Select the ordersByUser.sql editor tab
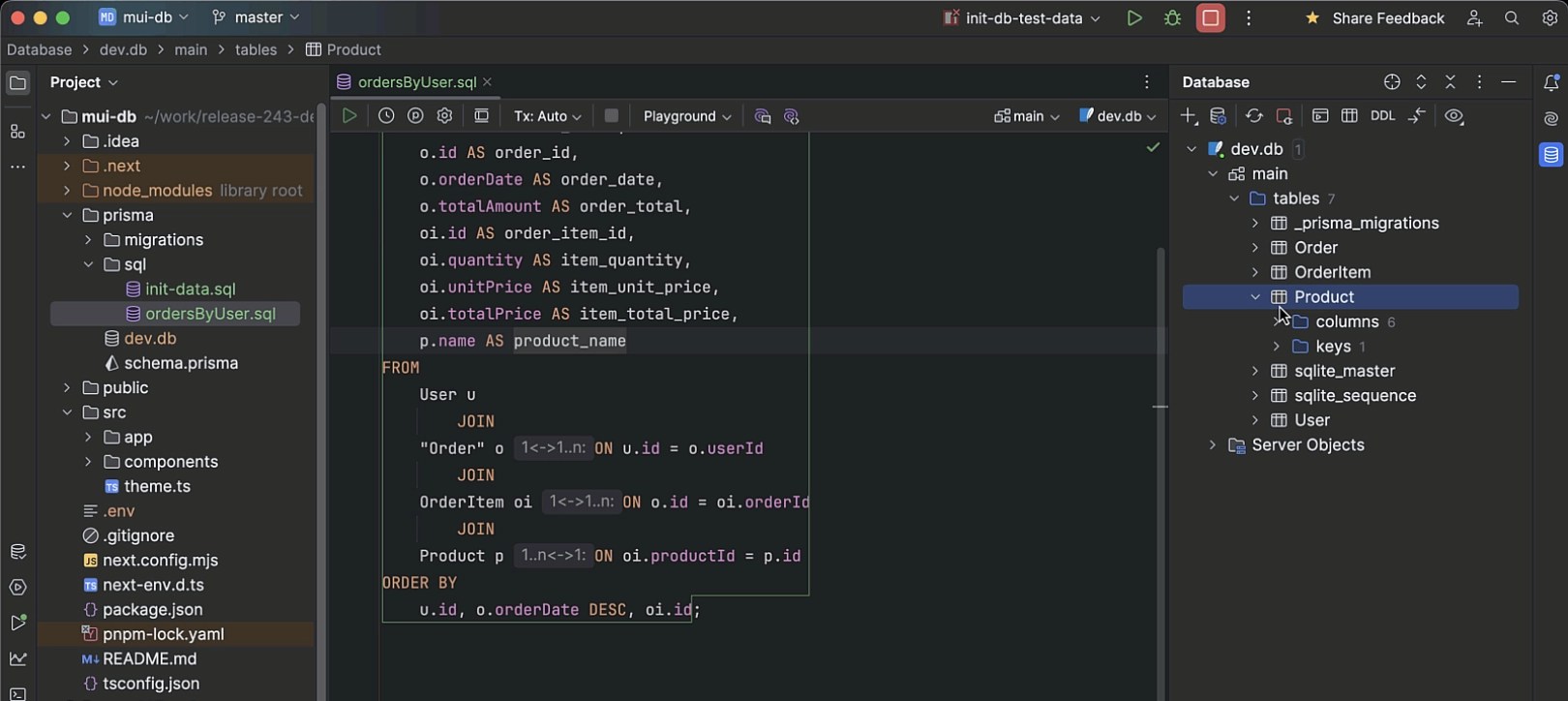 coord(416,82)
